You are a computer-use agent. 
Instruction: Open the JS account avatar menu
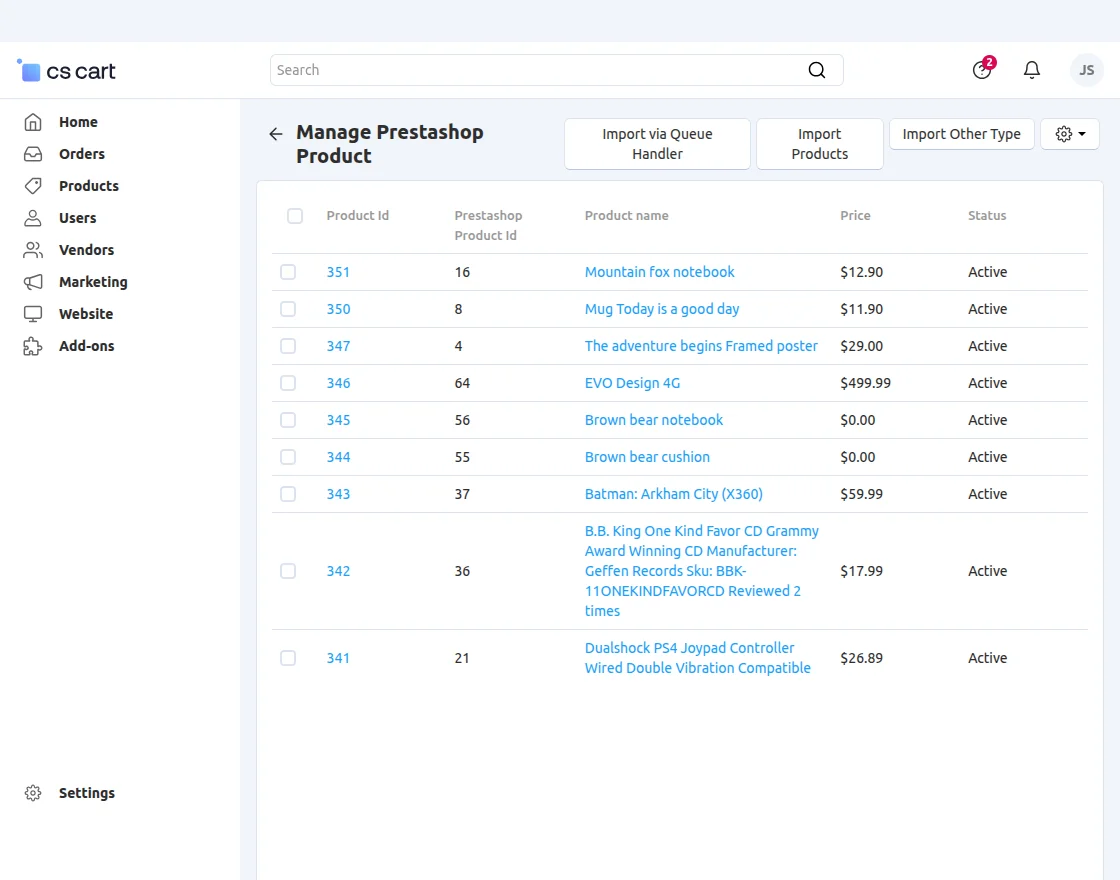pyautogui.click(x=1086, y=70)
